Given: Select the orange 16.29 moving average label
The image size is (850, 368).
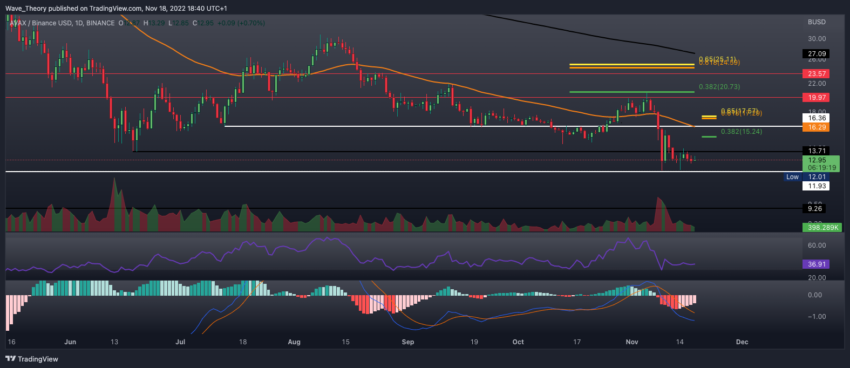Looking at the screenshot, I should tap(814, 126).
